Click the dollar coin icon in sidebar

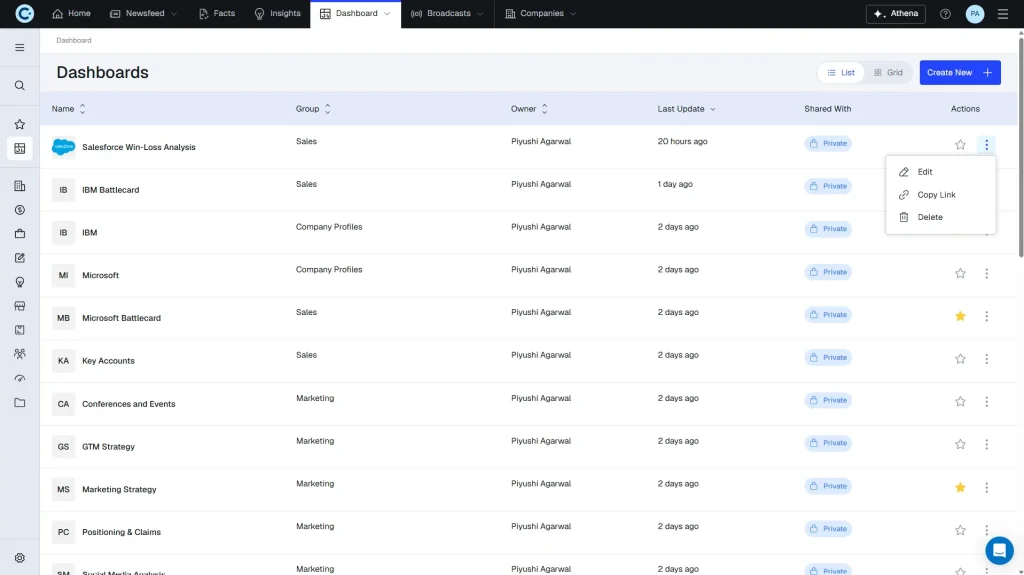coord(20,210)
